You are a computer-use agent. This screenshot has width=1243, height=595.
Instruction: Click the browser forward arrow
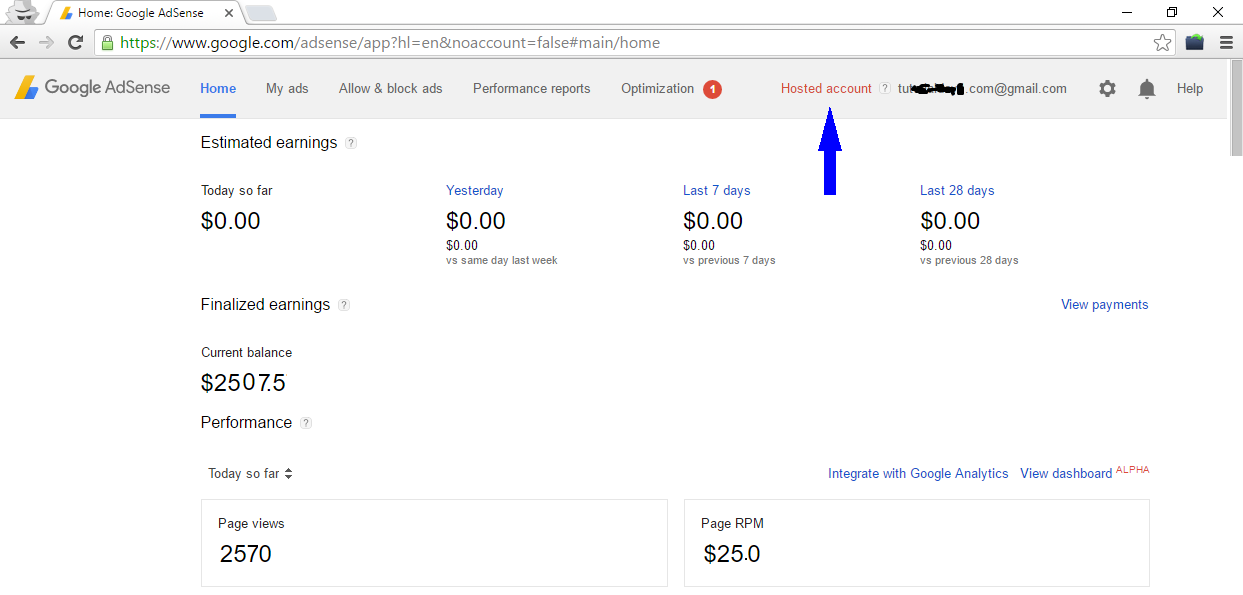click(46, 42)
